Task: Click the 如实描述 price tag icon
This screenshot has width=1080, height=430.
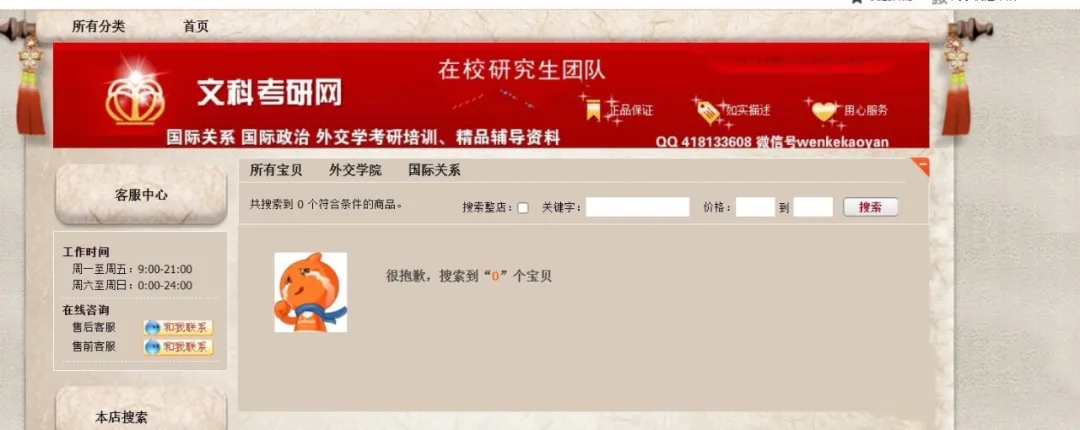Action: (x=708, y=112)
